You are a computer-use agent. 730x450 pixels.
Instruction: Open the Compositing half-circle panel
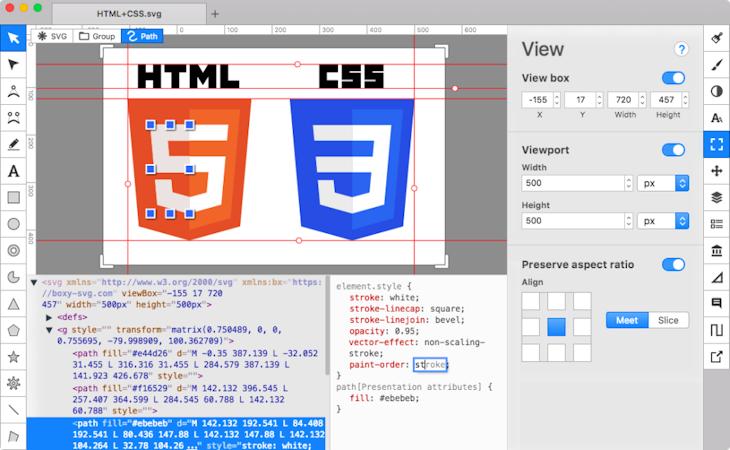[716, 91]
